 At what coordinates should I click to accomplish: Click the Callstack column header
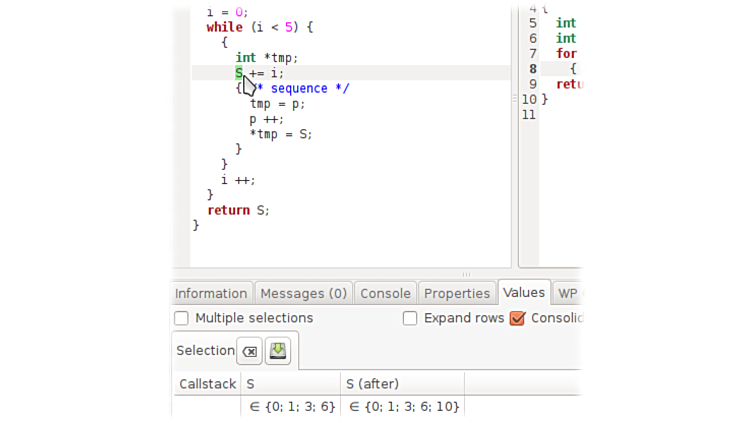point(207,384)
